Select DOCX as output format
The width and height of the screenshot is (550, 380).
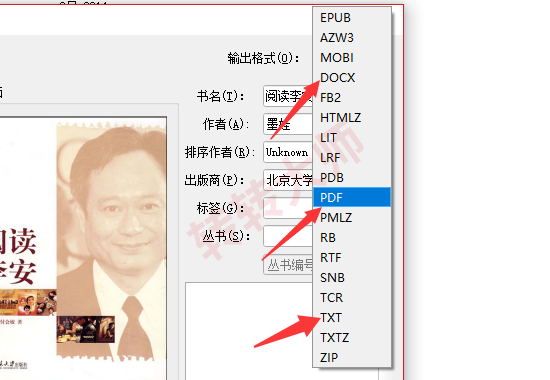click(352, 78)
